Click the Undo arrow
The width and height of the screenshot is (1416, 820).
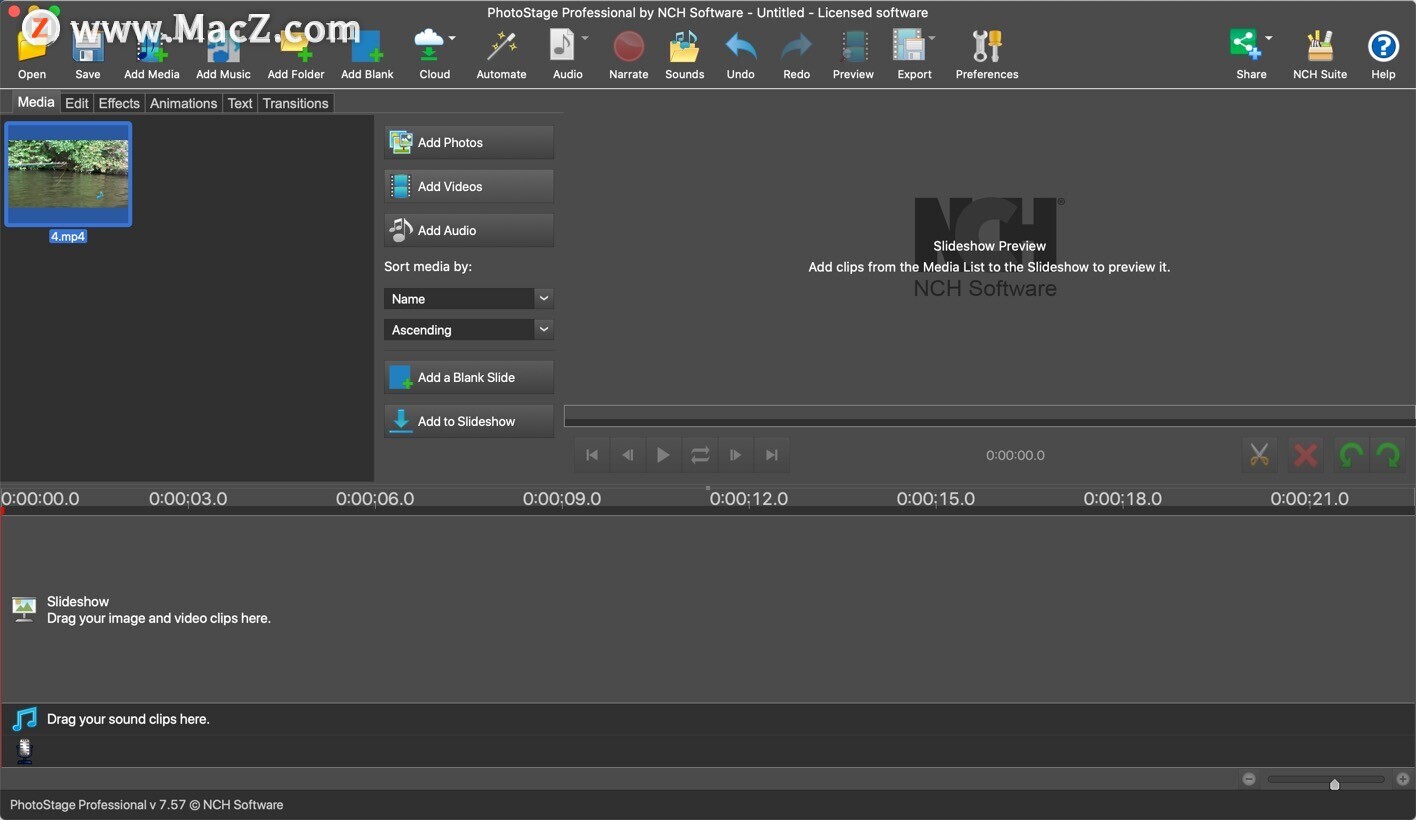point(741,54)
